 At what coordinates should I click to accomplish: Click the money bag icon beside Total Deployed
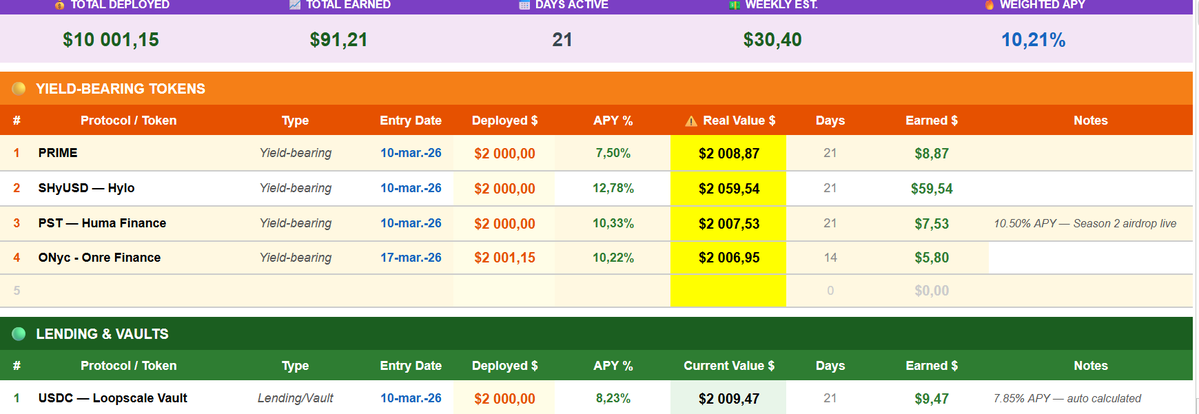(60, 5)
